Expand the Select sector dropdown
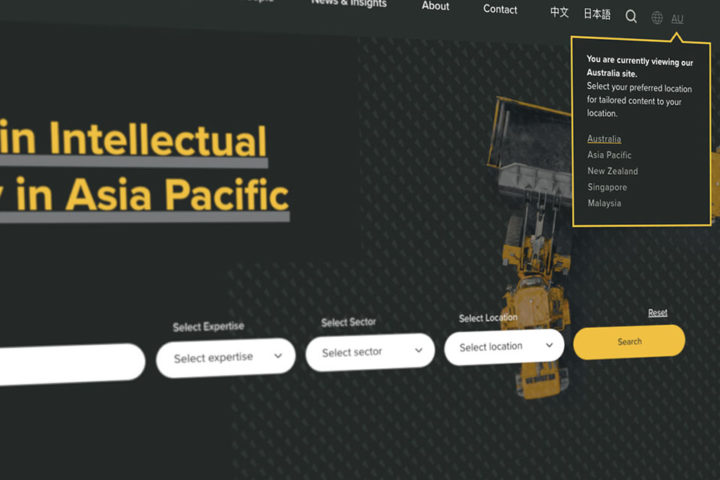 pyautogui.click(x=370, y=352)
